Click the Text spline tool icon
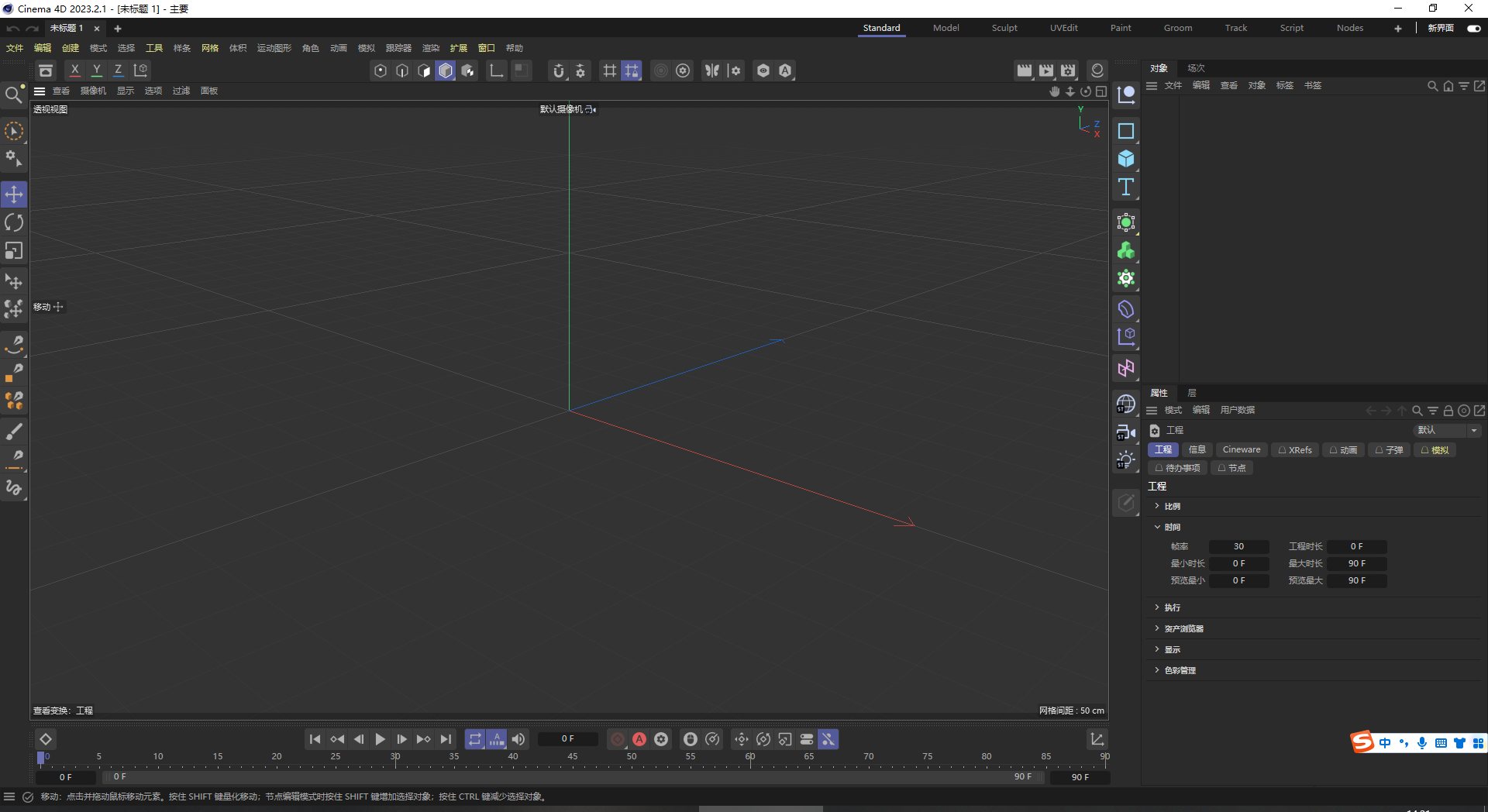This screenshot has width=1488, height=812. [x=1126, y=187]
